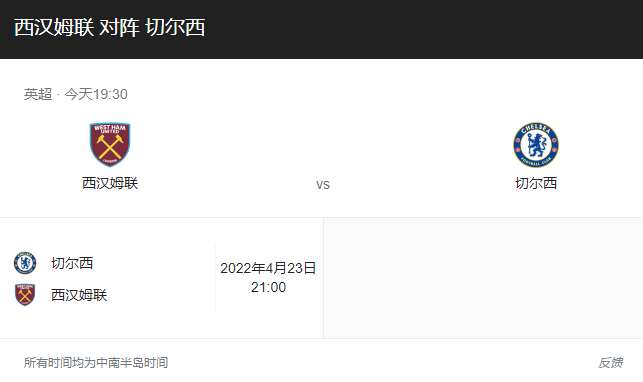Viewport: 643px width, 382px height.
Task: Click the 所有时间均为中南半岛时间 timezone note
Action: pos(96,363)
